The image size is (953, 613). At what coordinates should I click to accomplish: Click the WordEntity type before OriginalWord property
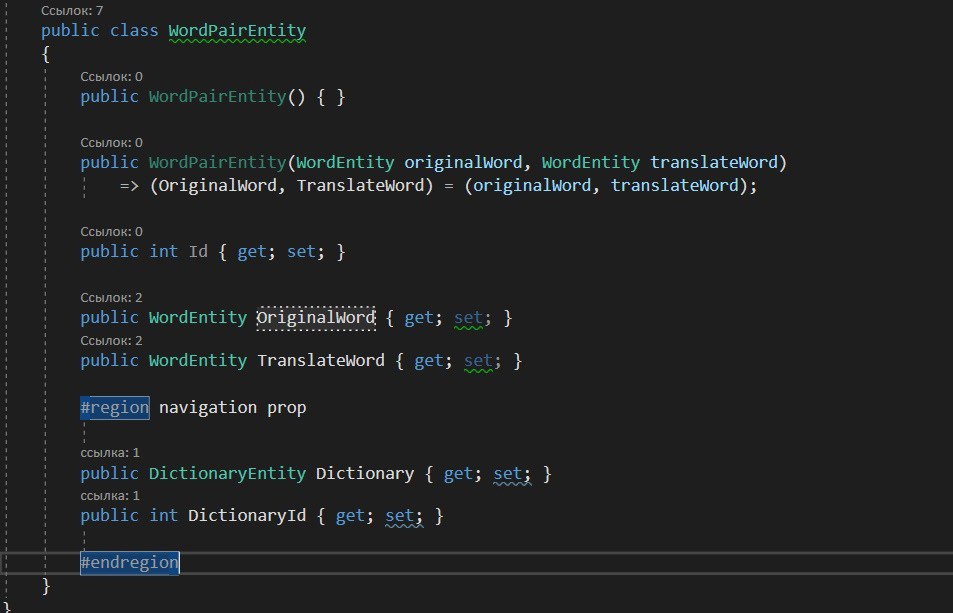198,318
